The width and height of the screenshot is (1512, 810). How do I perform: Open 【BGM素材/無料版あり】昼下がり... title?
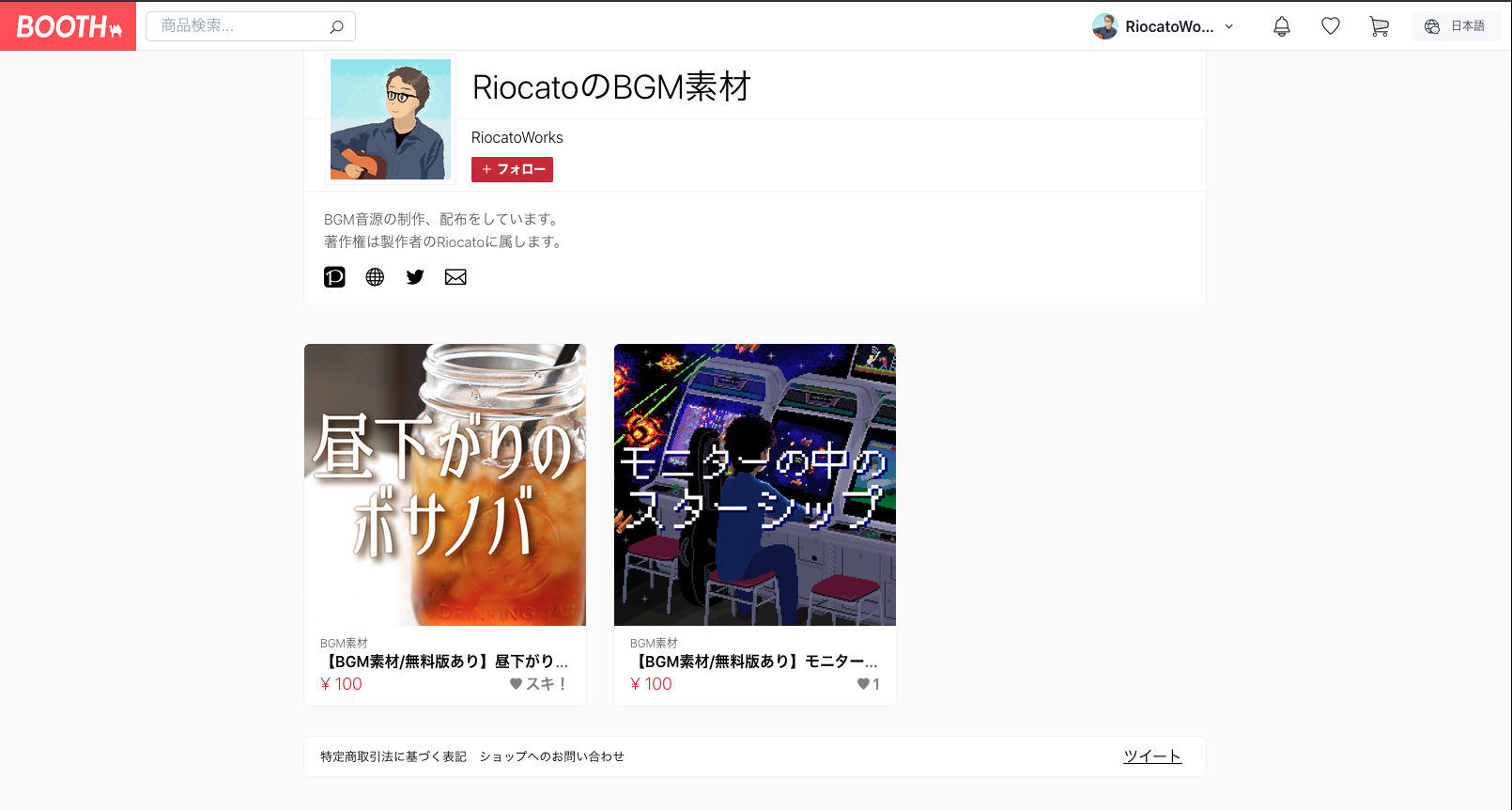445,662
